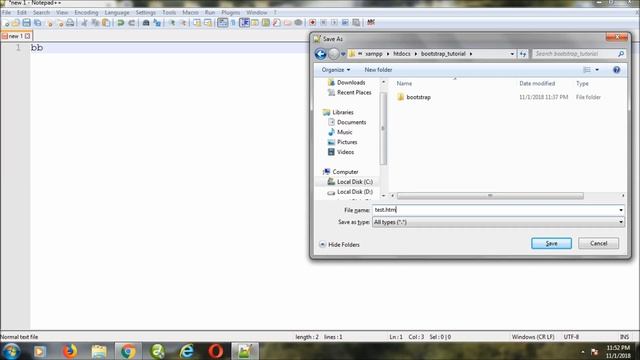Open the Plugins menu
Viewport: 640px width, 360px height.
(x=231, y=13)
